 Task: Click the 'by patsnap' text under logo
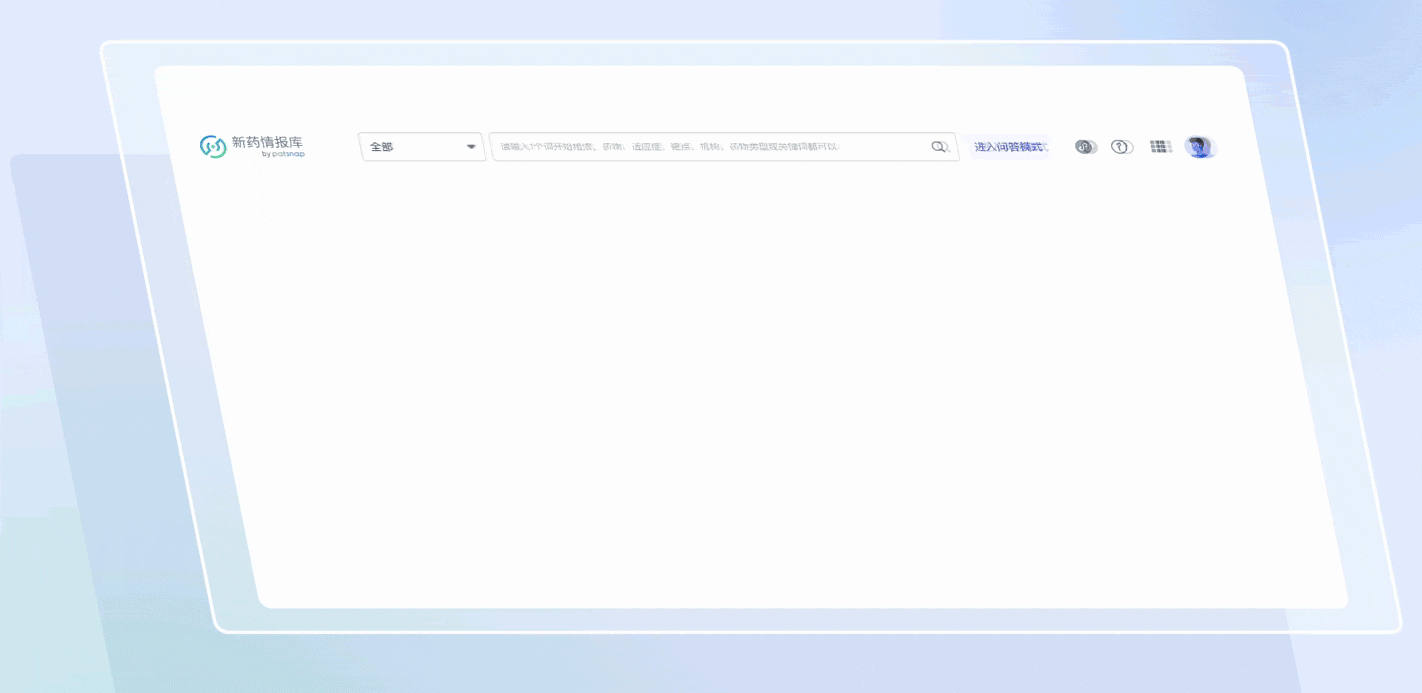pyautogui.click(x=283, y=155)
